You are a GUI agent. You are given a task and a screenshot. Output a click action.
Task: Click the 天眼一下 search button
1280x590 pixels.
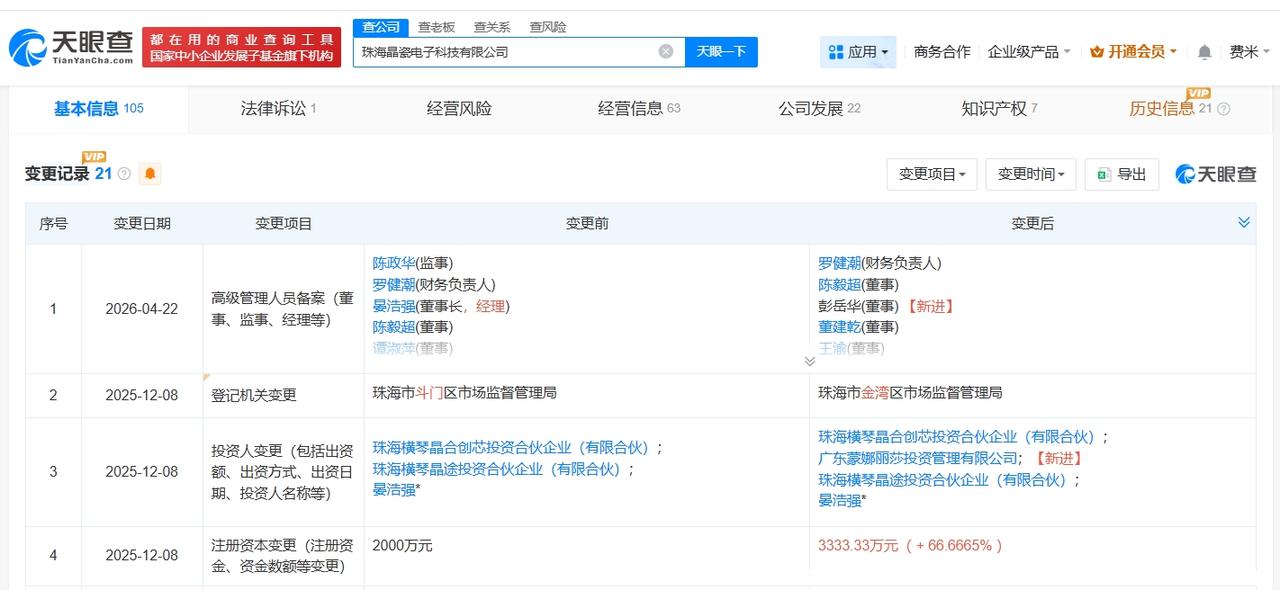[721, 52]
